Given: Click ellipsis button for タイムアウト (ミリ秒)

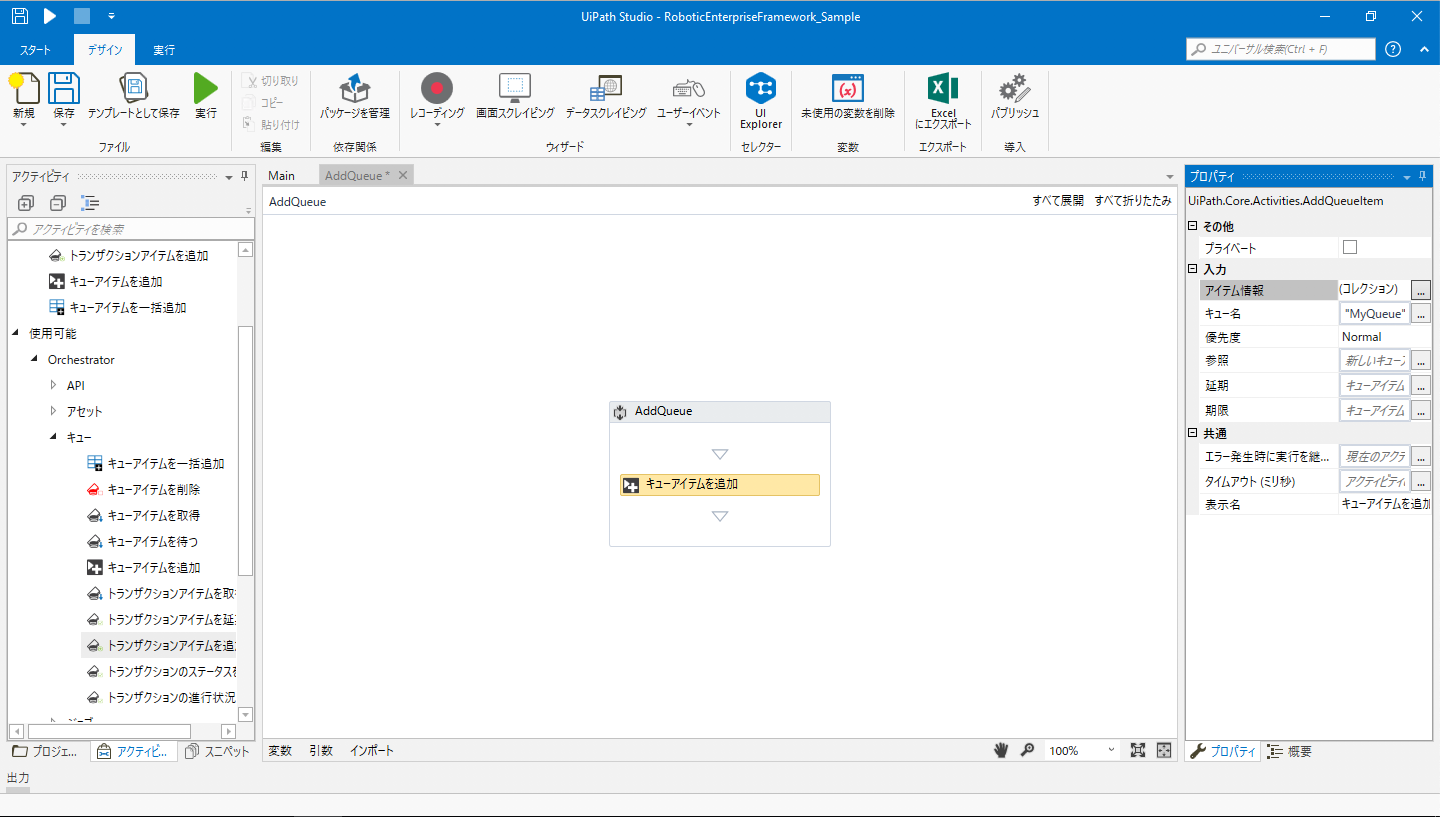Looking at the screenshot, I should click(x=1421, y=481).
